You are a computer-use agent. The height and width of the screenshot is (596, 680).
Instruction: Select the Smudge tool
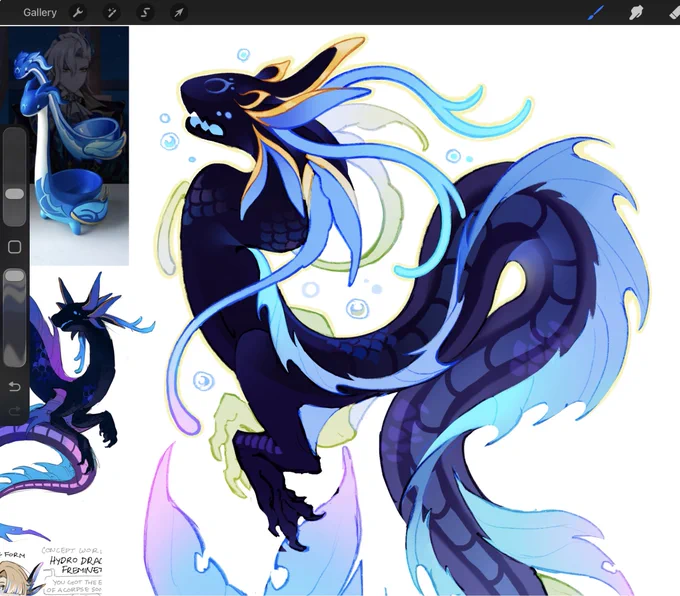point(636,13)
